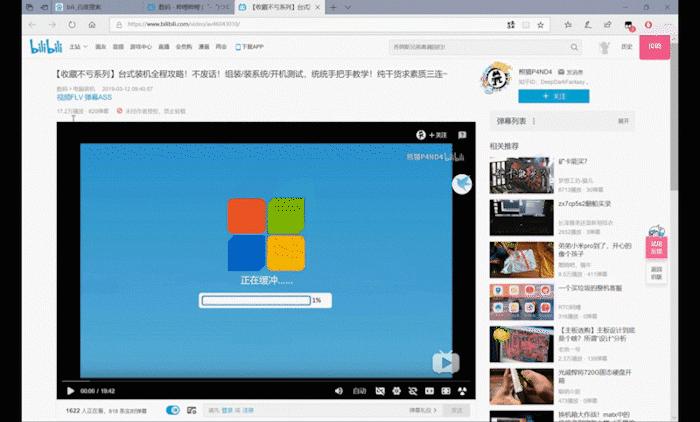Add the page to favorites via the star in the address bar
The width and height of the screenshot is (700, 422).
(541, 25)
